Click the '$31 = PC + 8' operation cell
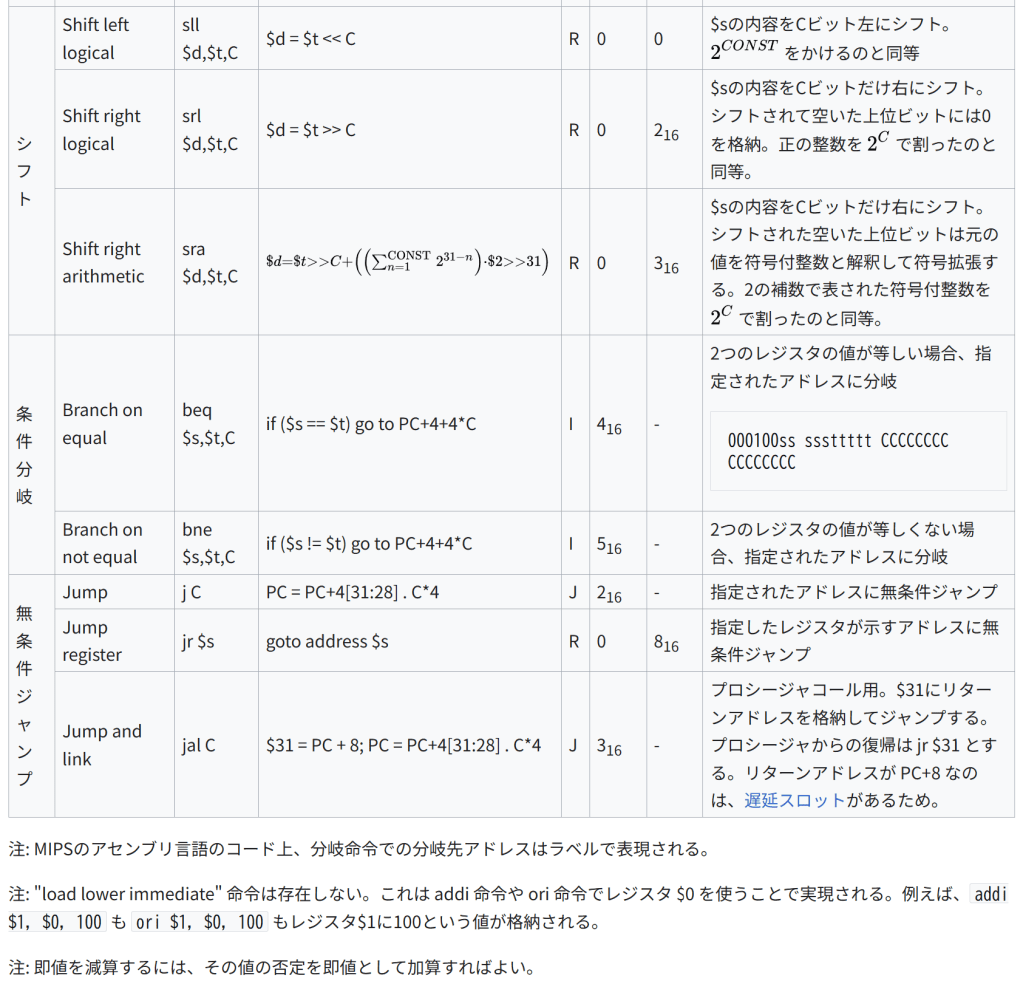 point(403,745)
